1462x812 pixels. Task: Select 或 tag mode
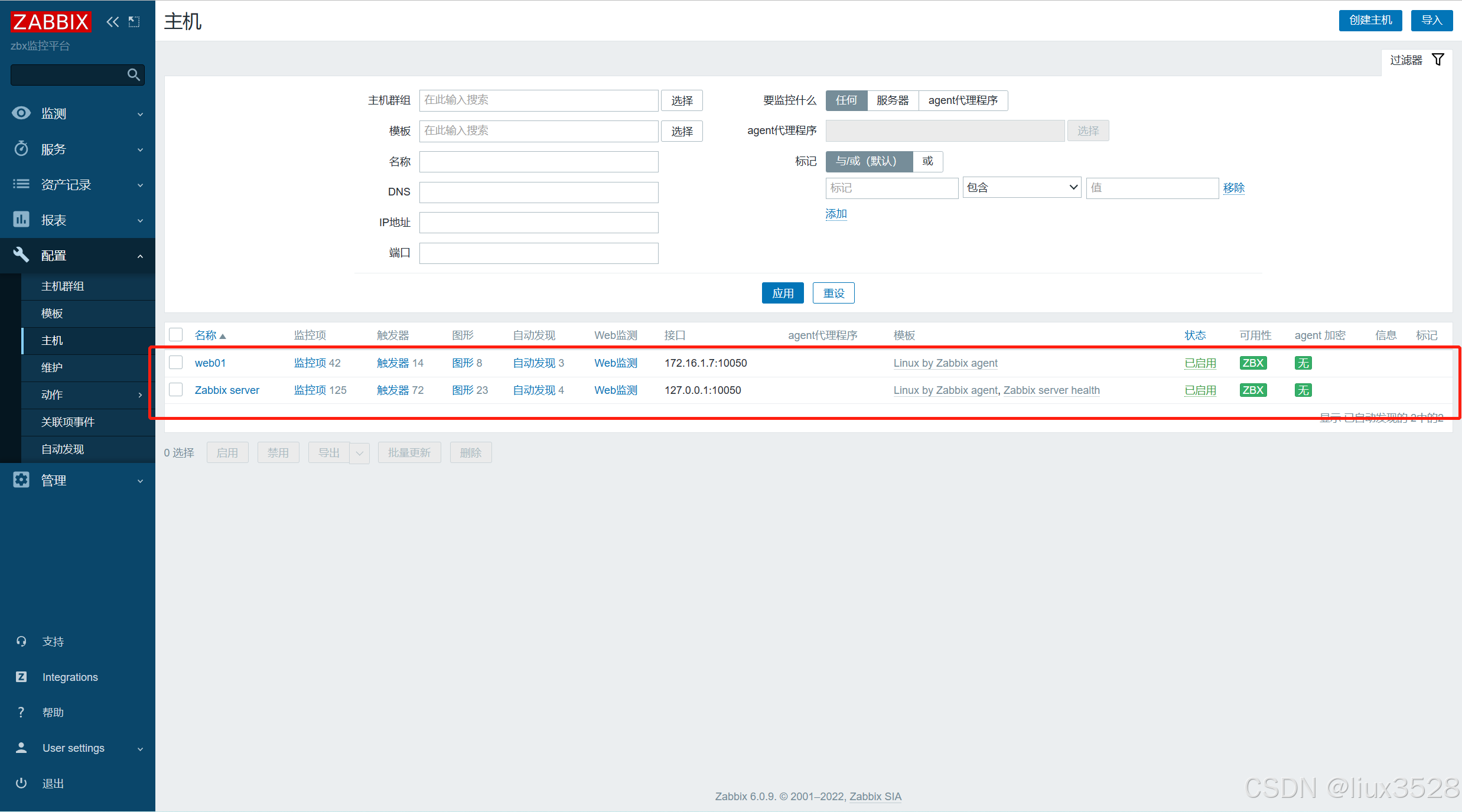point(927,161)
